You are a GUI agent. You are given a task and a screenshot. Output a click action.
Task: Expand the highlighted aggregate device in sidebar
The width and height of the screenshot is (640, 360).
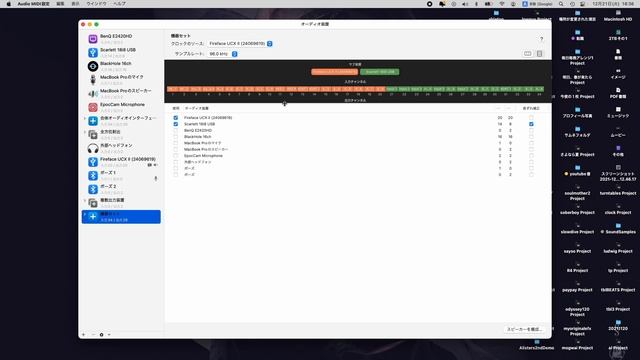click(x=85, y=214)
